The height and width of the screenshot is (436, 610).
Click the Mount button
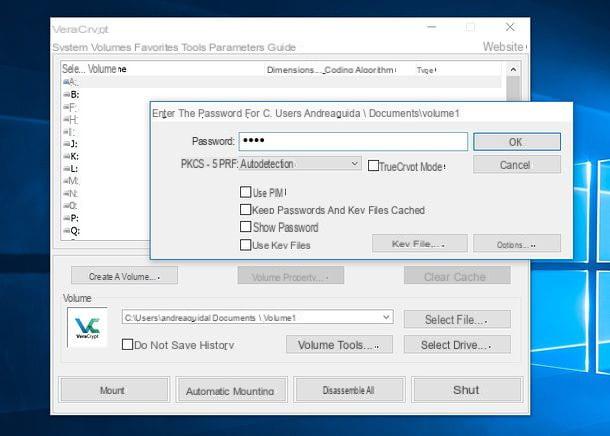click(114, 390)
